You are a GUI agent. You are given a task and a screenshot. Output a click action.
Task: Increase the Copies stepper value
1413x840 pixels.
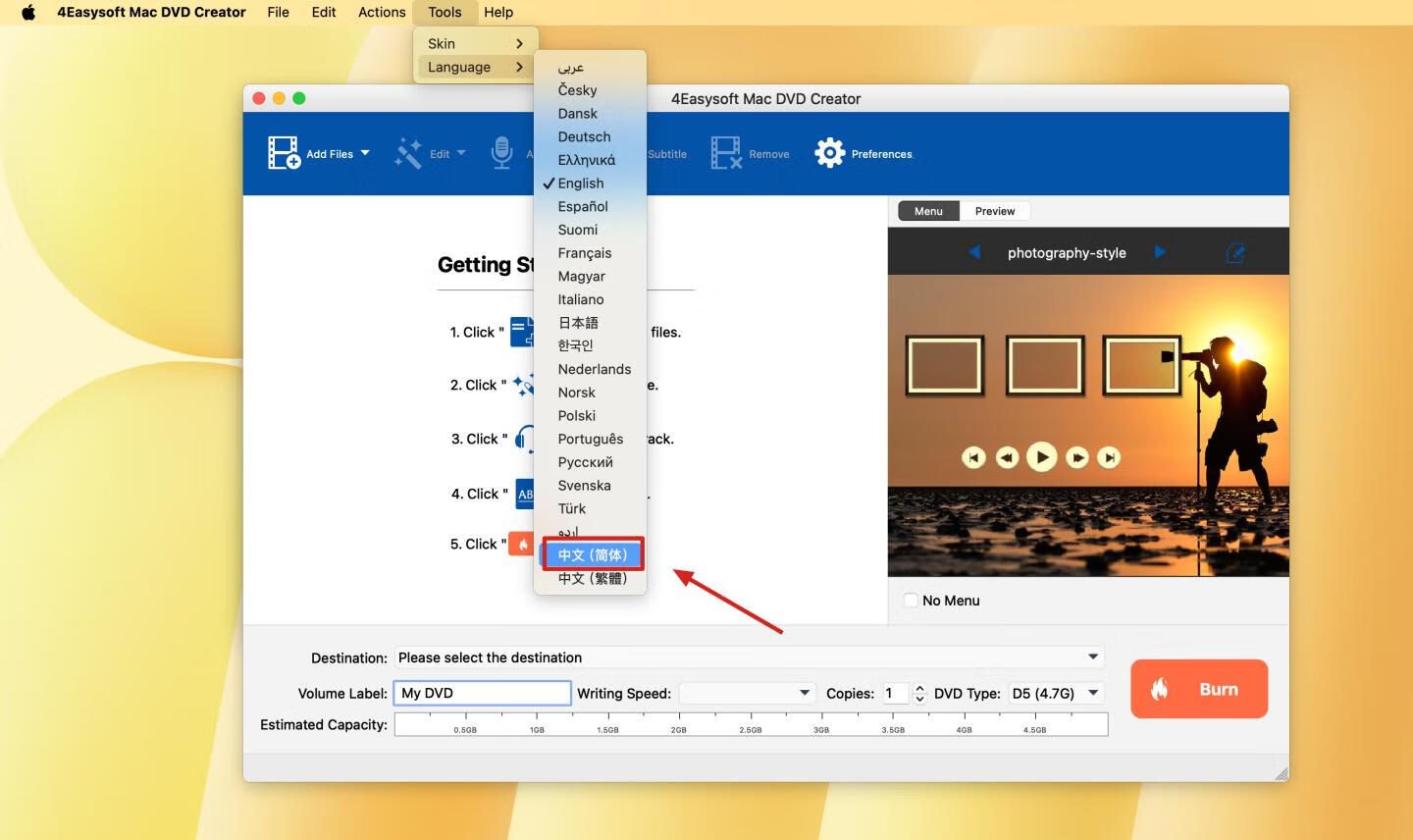point(919,688)
